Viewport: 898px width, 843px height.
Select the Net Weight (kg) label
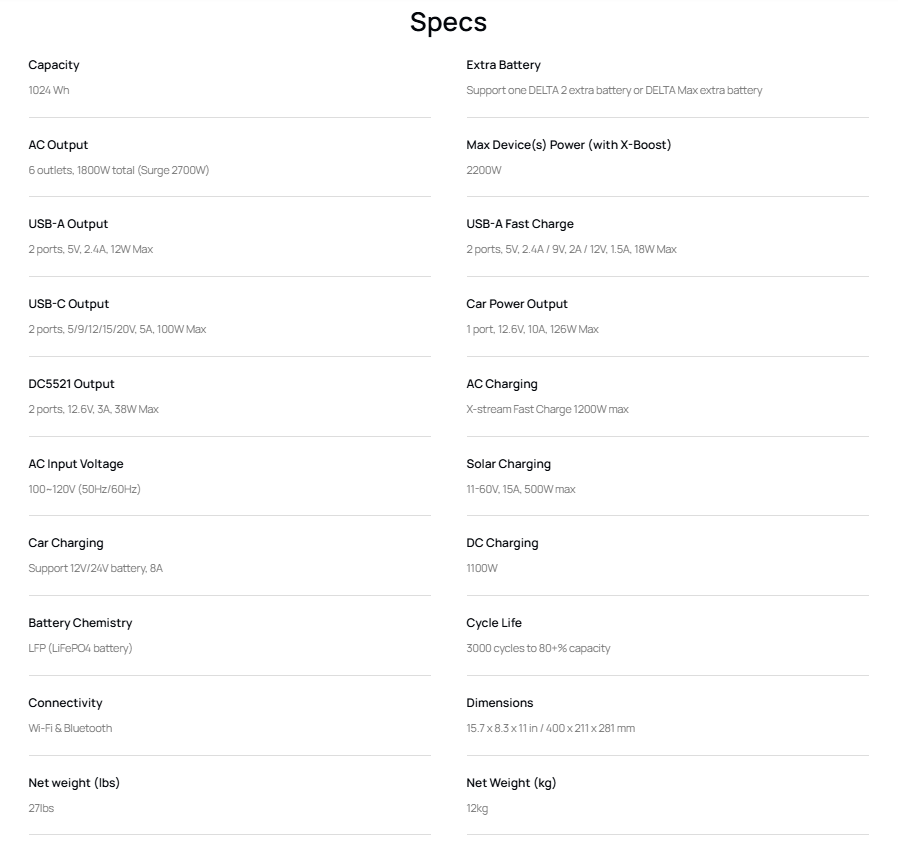[511, 783]
